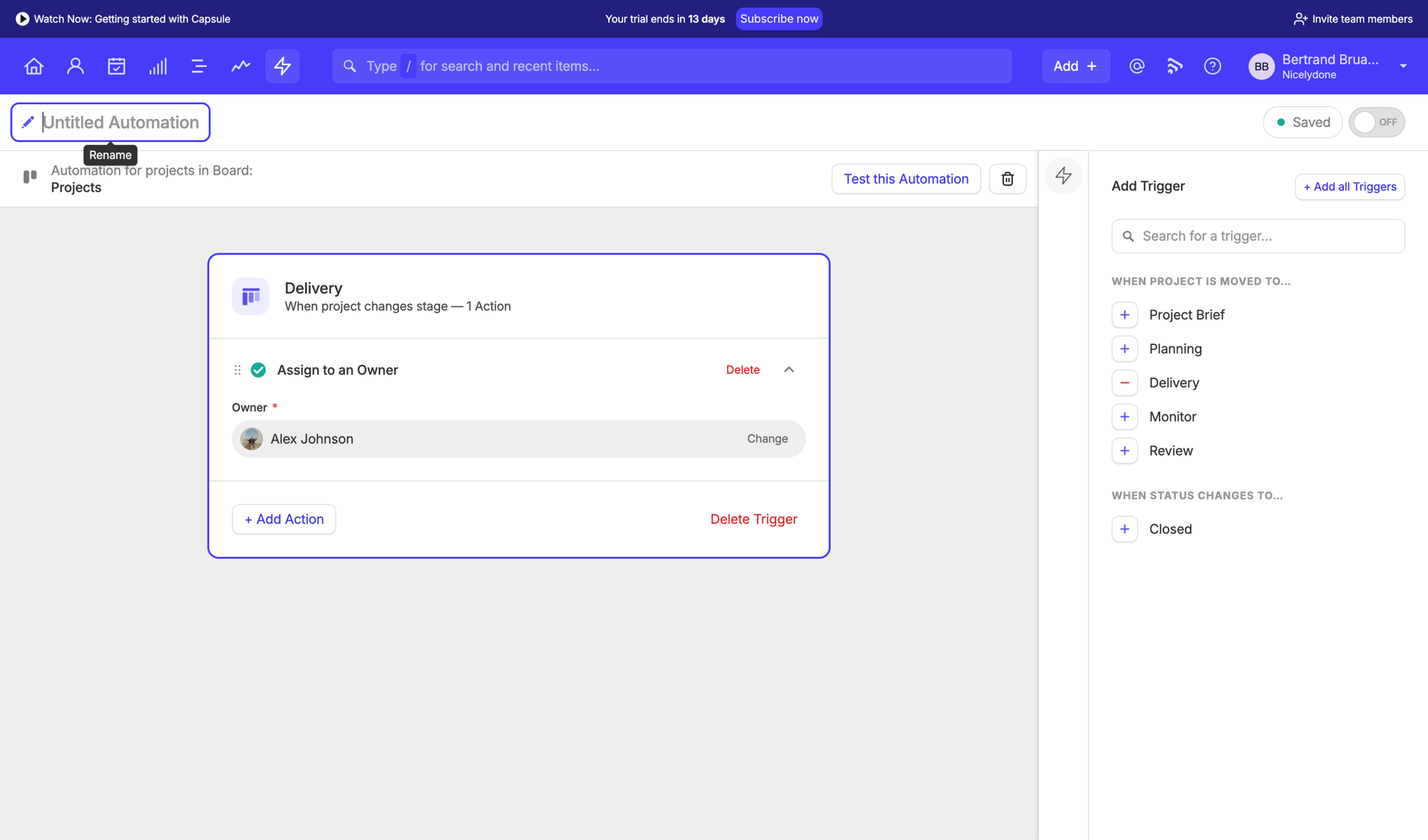Open the Projects board icon in navbar
Screen dimensions: 1428x840
pyautogui.click(x=199, y=65)
